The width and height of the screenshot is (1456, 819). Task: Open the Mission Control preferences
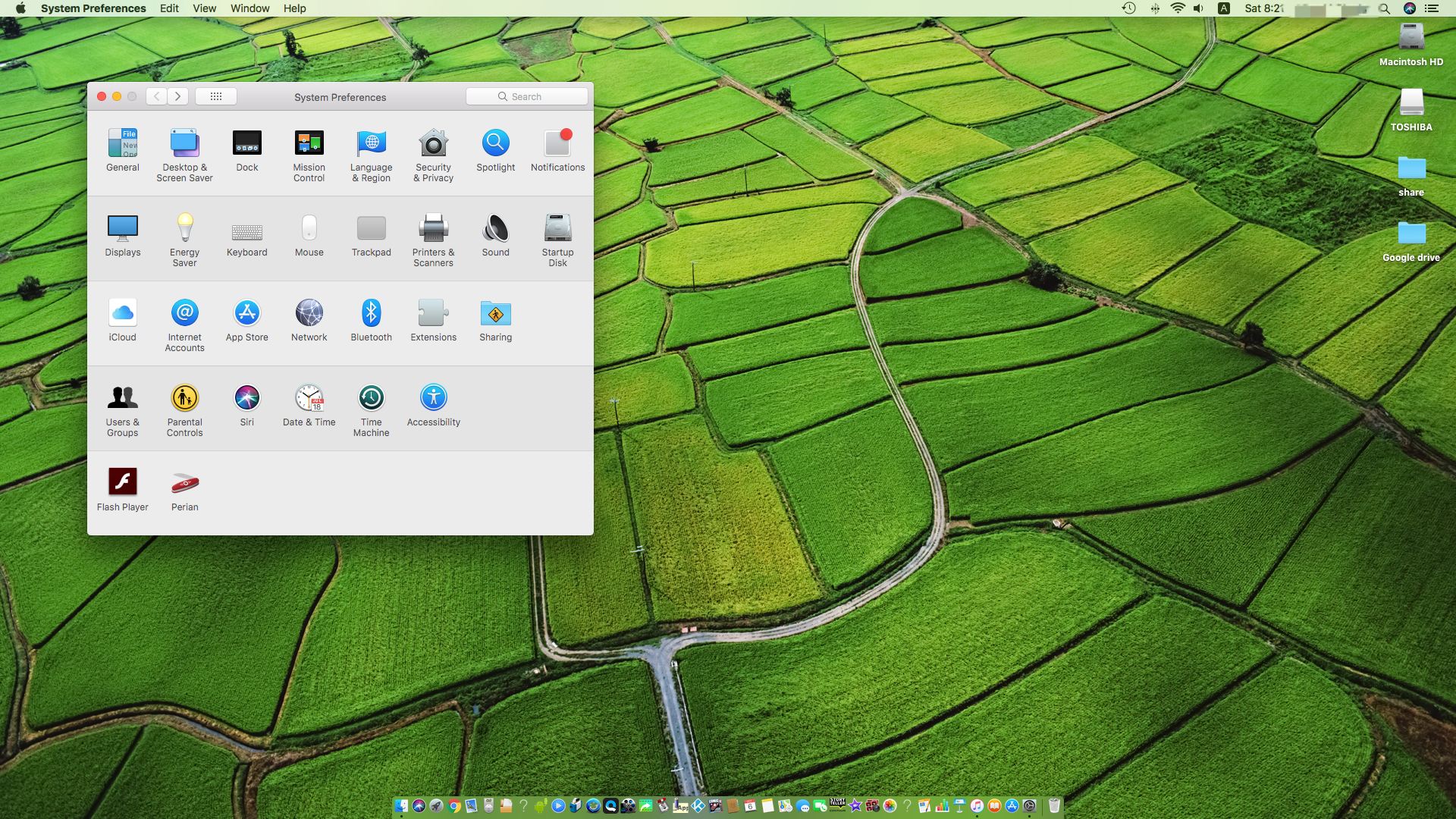point(309,144)
